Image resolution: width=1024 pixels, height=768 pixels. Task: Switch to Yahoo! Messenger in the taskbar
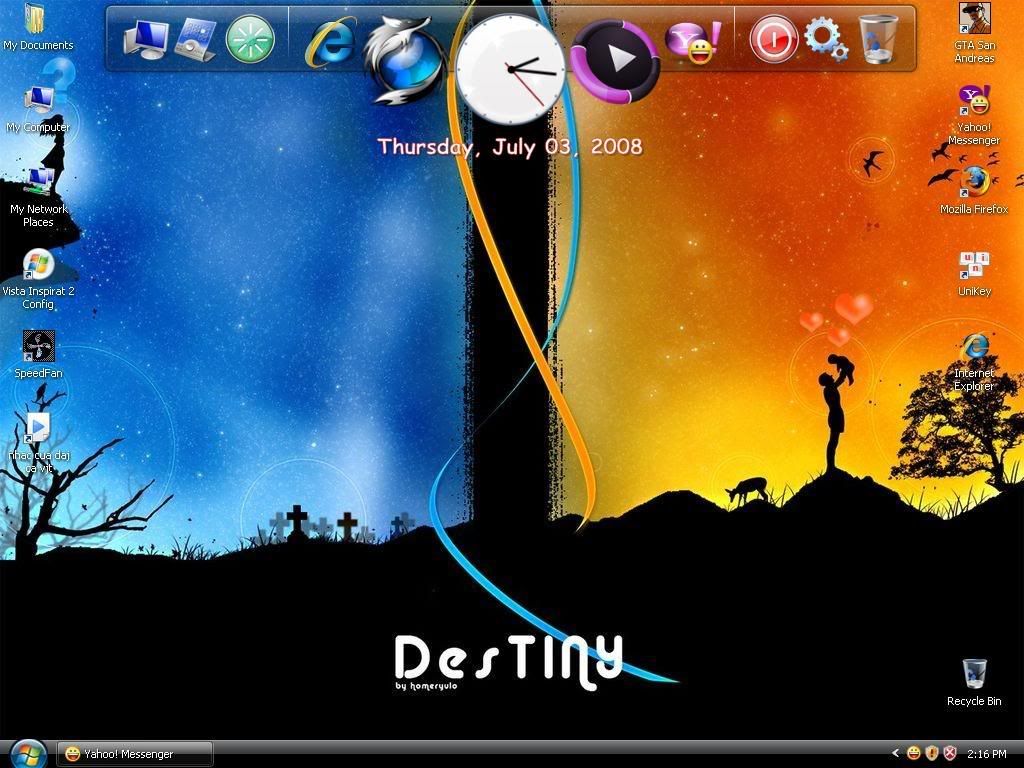pos(135,754)
